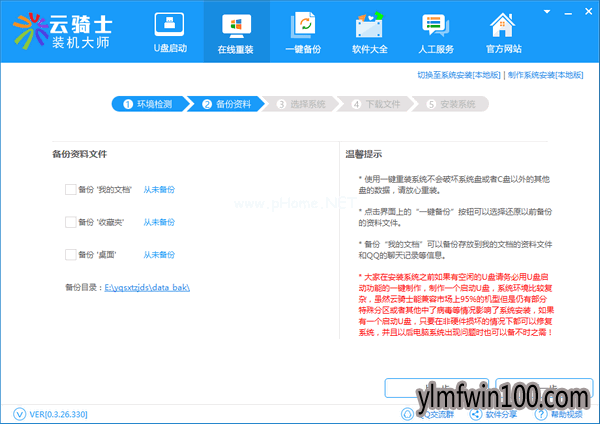Click the 温馨提示 heading
Image resolution: width=600 pixels, height=424 pixels.
coord(364,154)
